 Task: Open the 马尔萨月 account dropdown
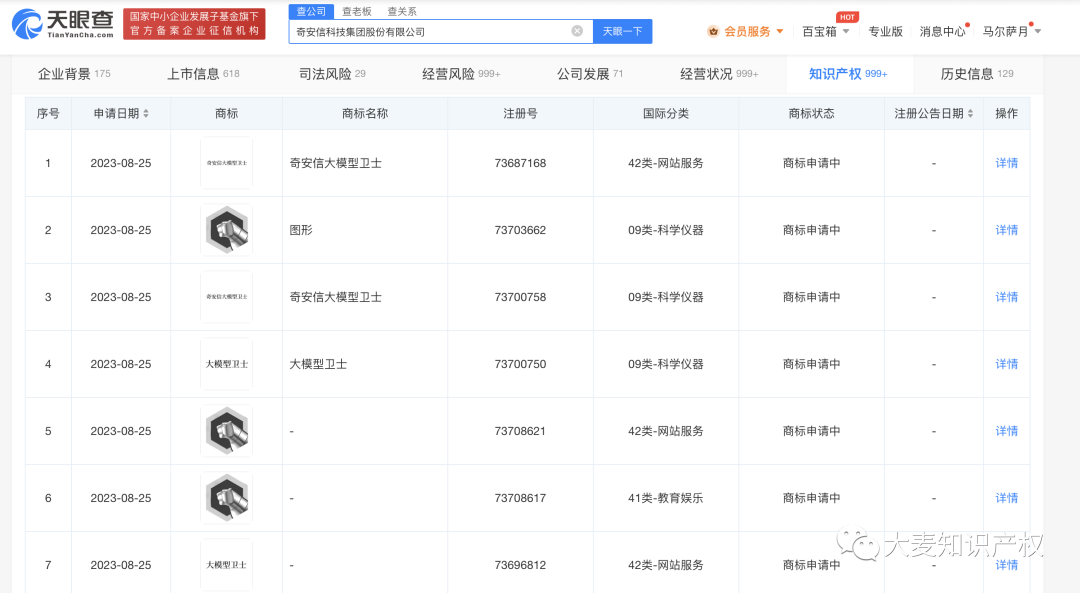pyautogui.click(x=1036, y=31)
